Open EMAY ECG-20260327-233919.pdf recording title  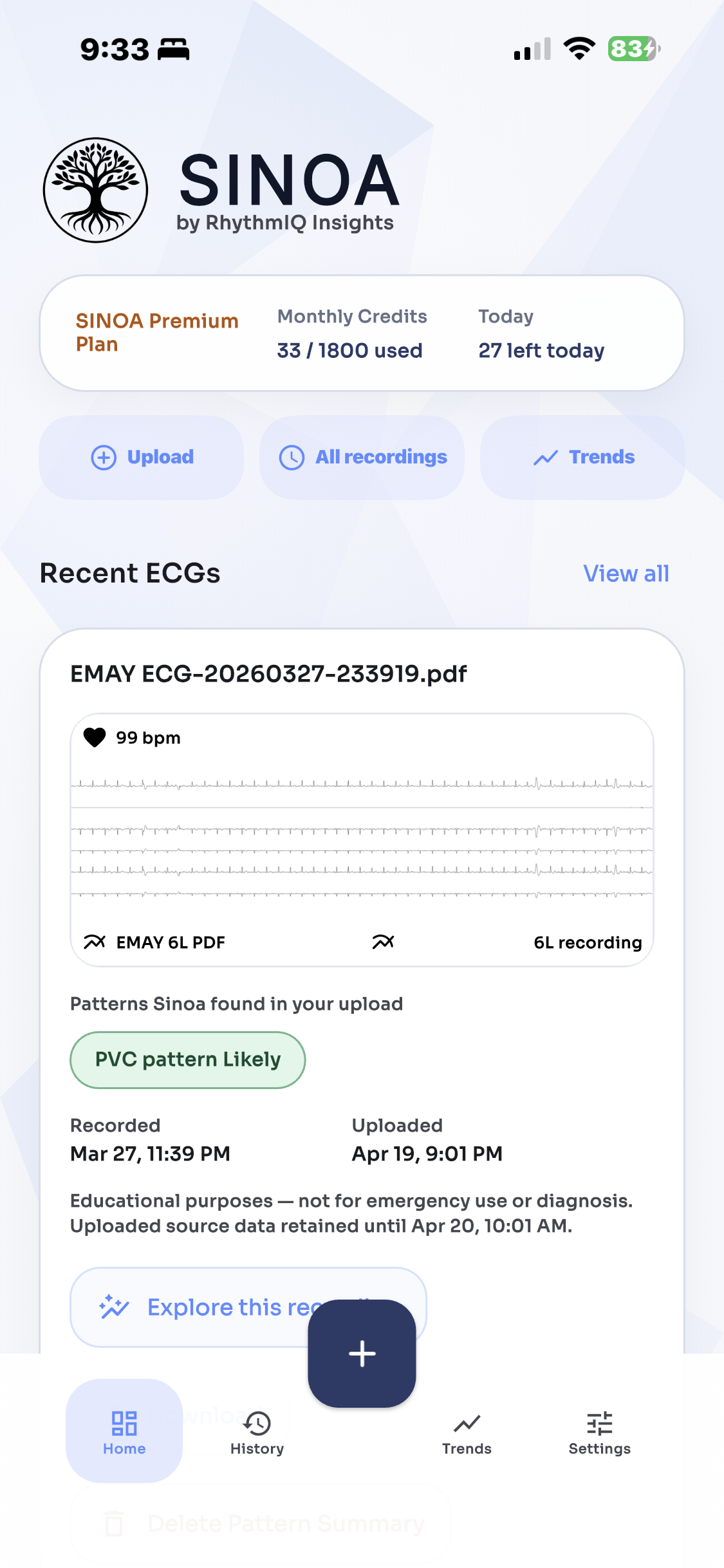pos(268,673)
